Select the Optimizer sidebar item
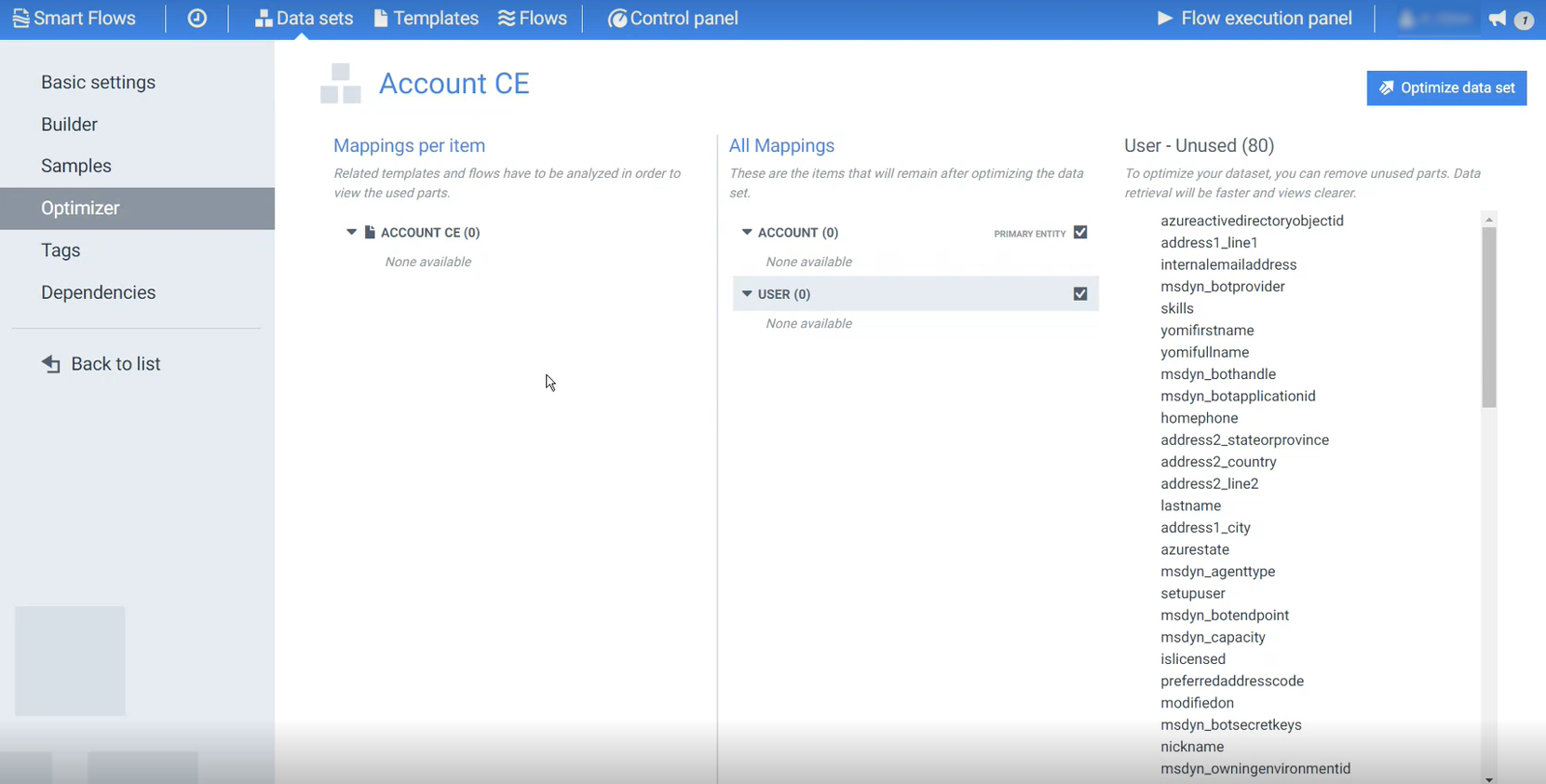 pos(137,209)
